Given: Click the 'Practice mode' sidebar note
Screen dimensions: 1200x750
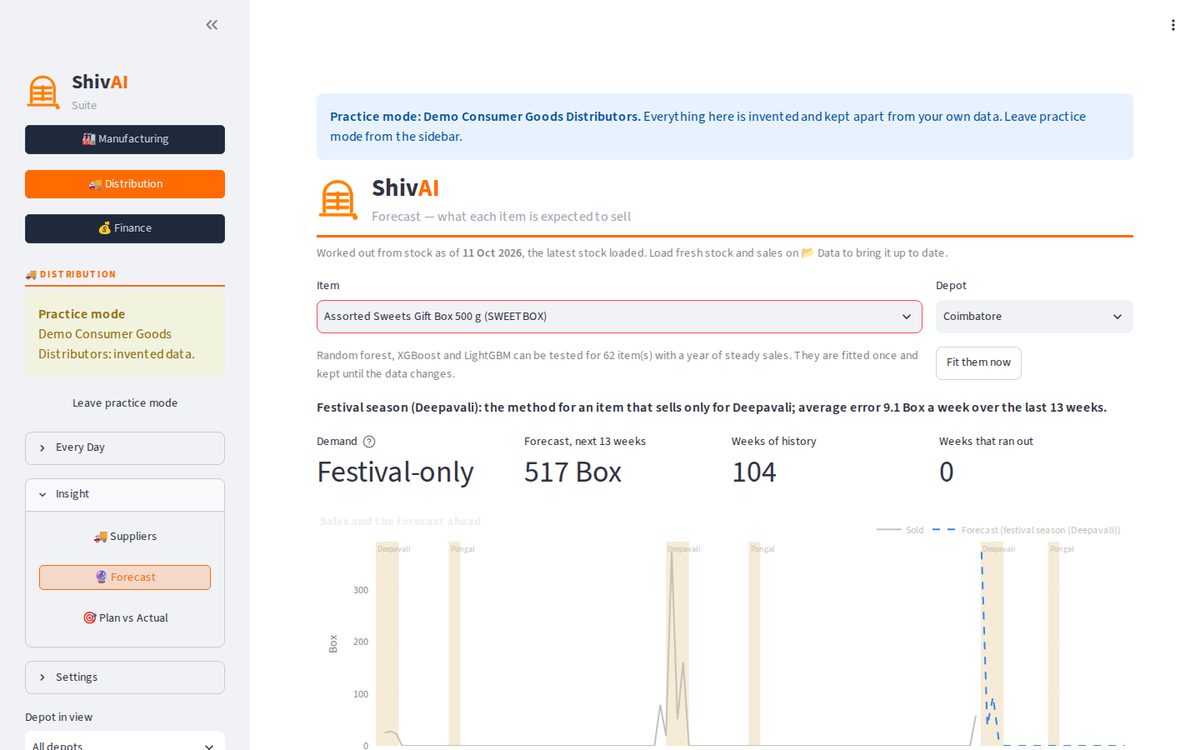Looking at the screenshot, I should coord(125,334).
